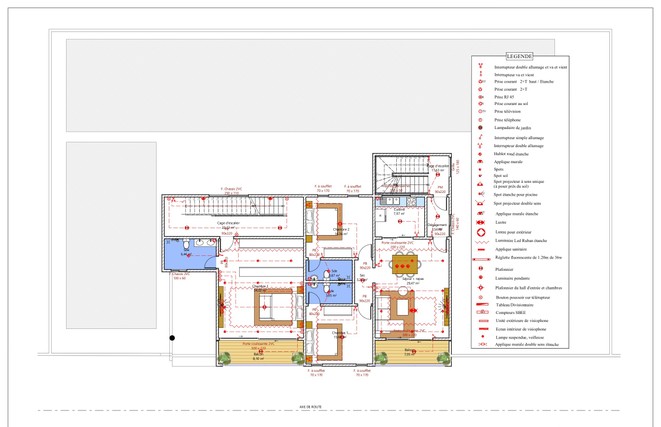Select the 'Interrupteur double allumage et va et vient' text

click(x=530, y=67)
